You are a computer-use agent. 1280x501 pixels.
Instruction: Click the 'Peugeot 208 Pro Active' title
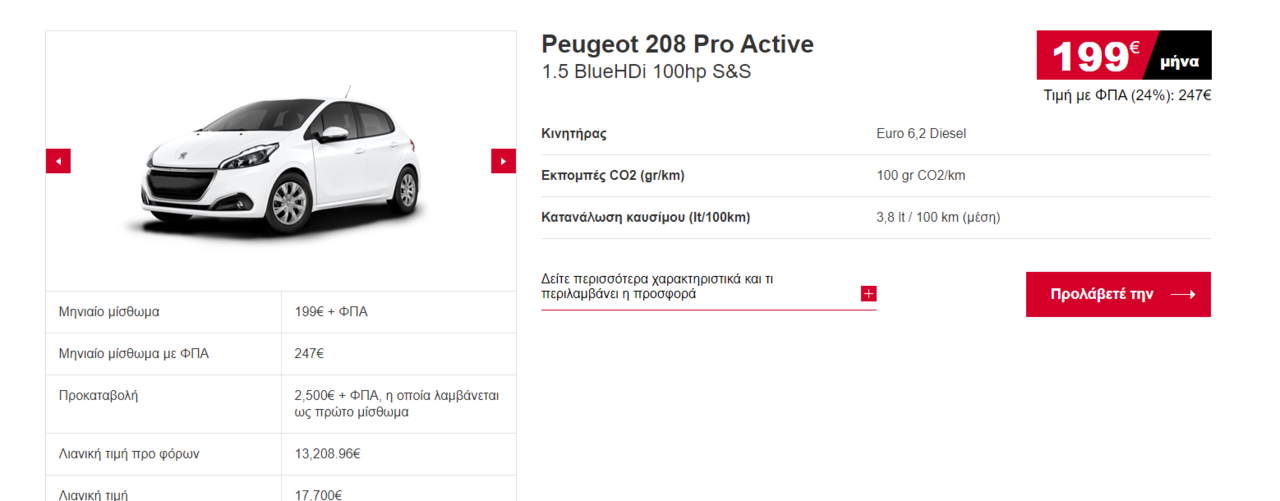pos(677,44)
